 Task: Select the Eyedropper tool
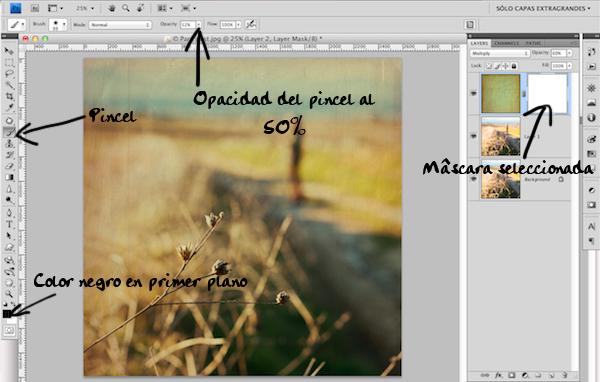click(9, 108)
